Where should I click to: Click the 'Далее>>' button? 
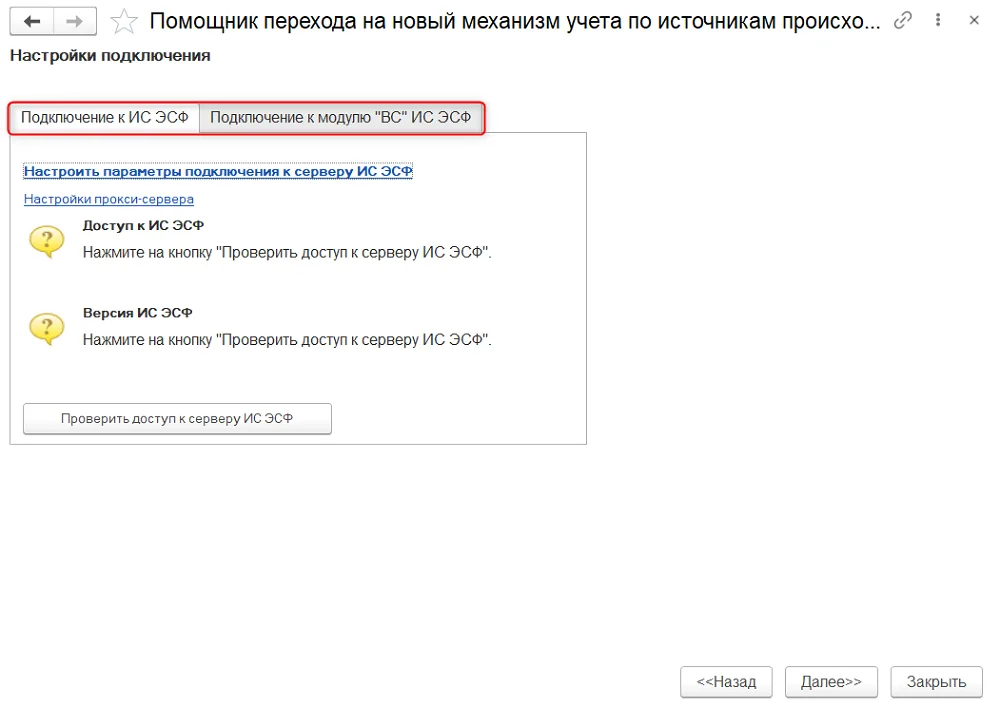click(831, 682)
